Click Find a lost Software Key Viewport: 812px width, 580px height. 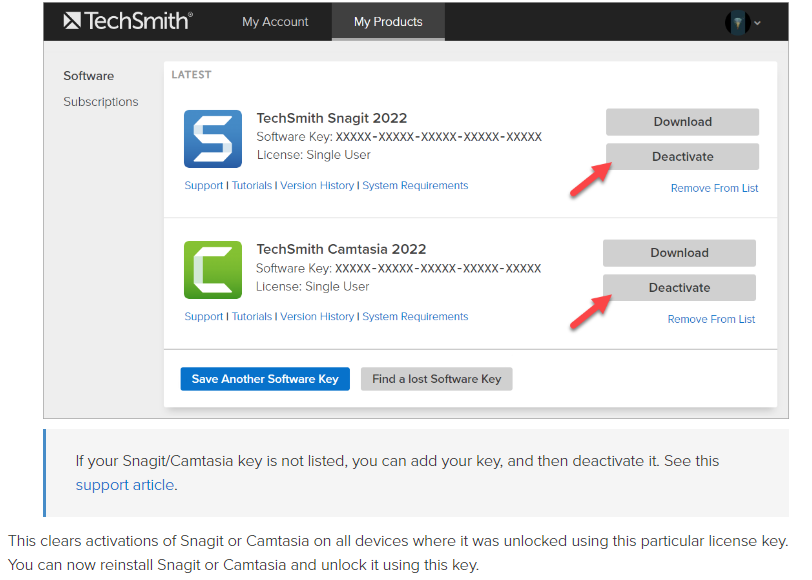(x=436, y=379)
